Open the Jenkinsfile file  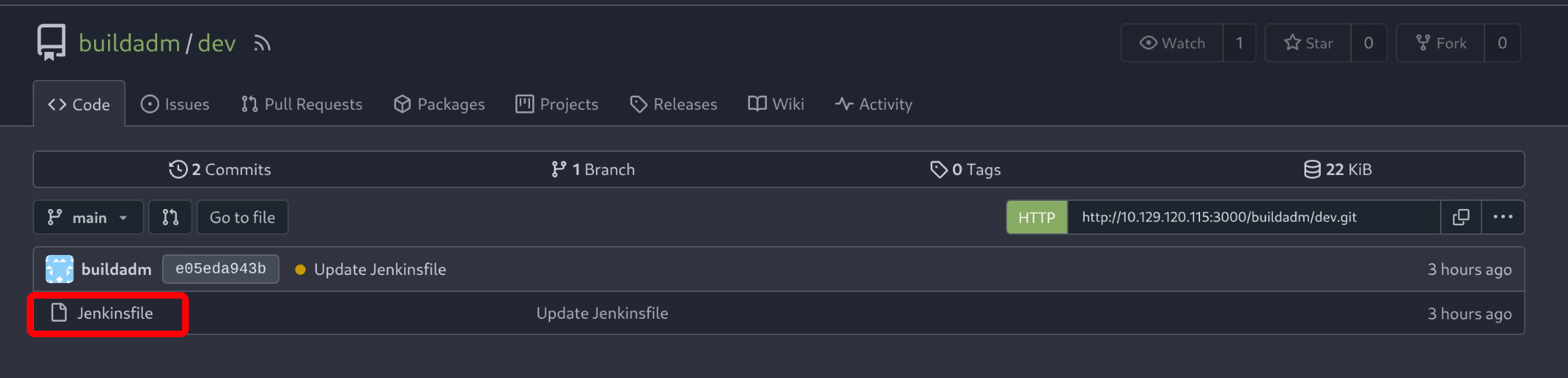click(x=115, y=314)
